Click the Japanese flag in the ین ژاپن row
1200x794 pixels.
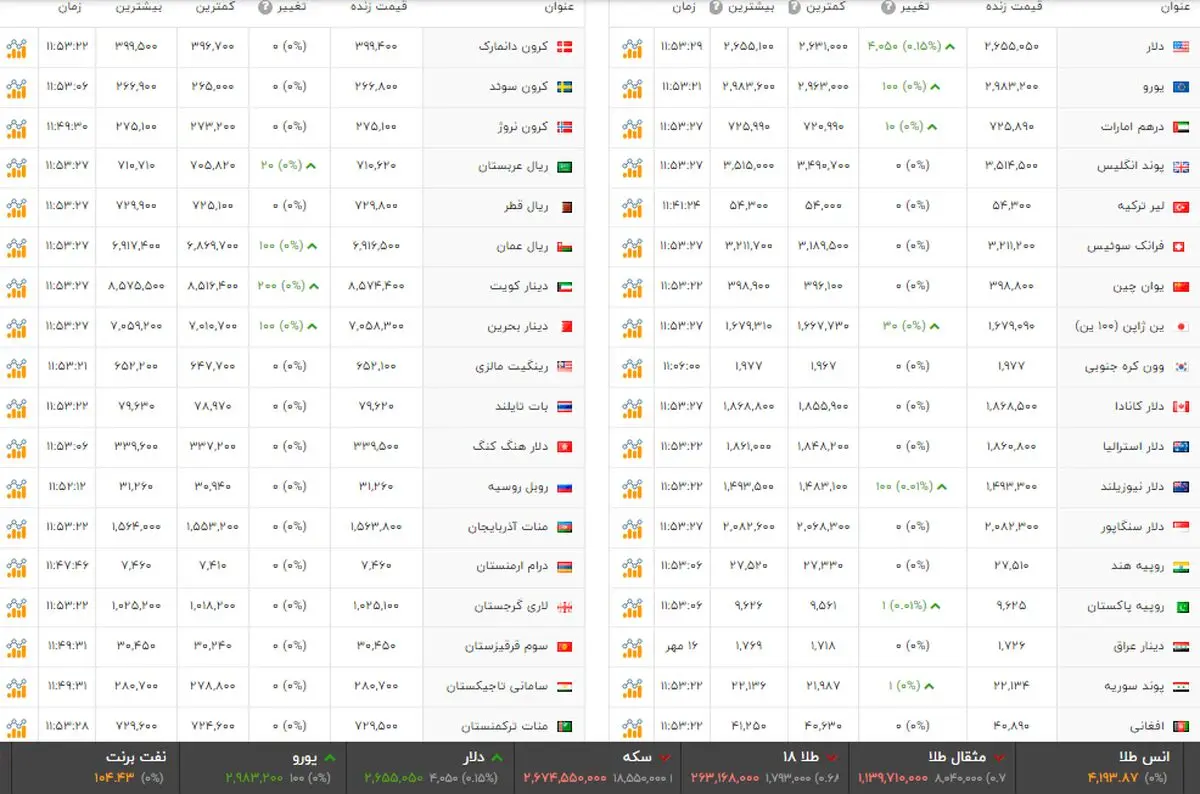point(1181,327)
